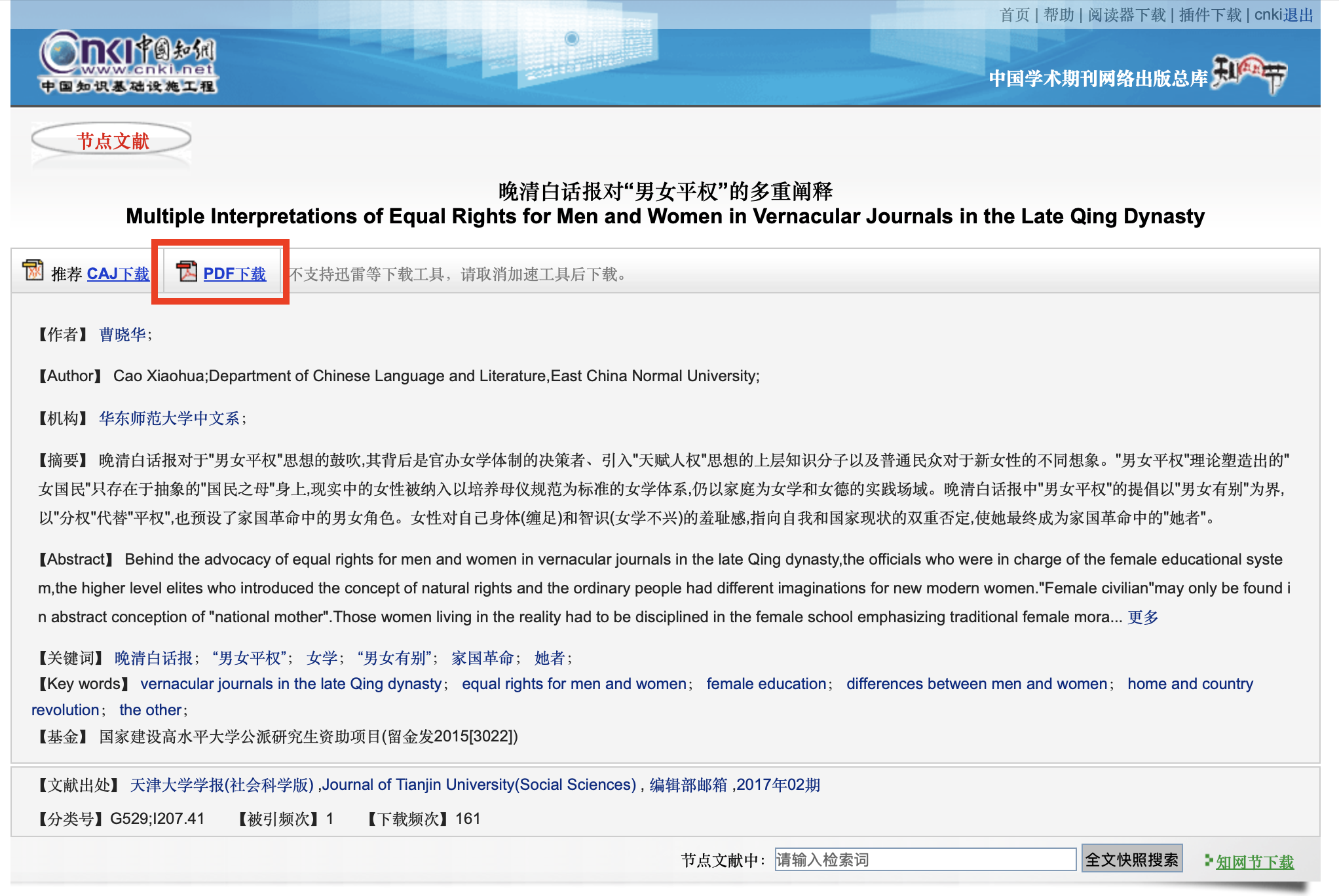Focus the 请输入检索词 search field

pyautogui.click(x=925, y=859)
